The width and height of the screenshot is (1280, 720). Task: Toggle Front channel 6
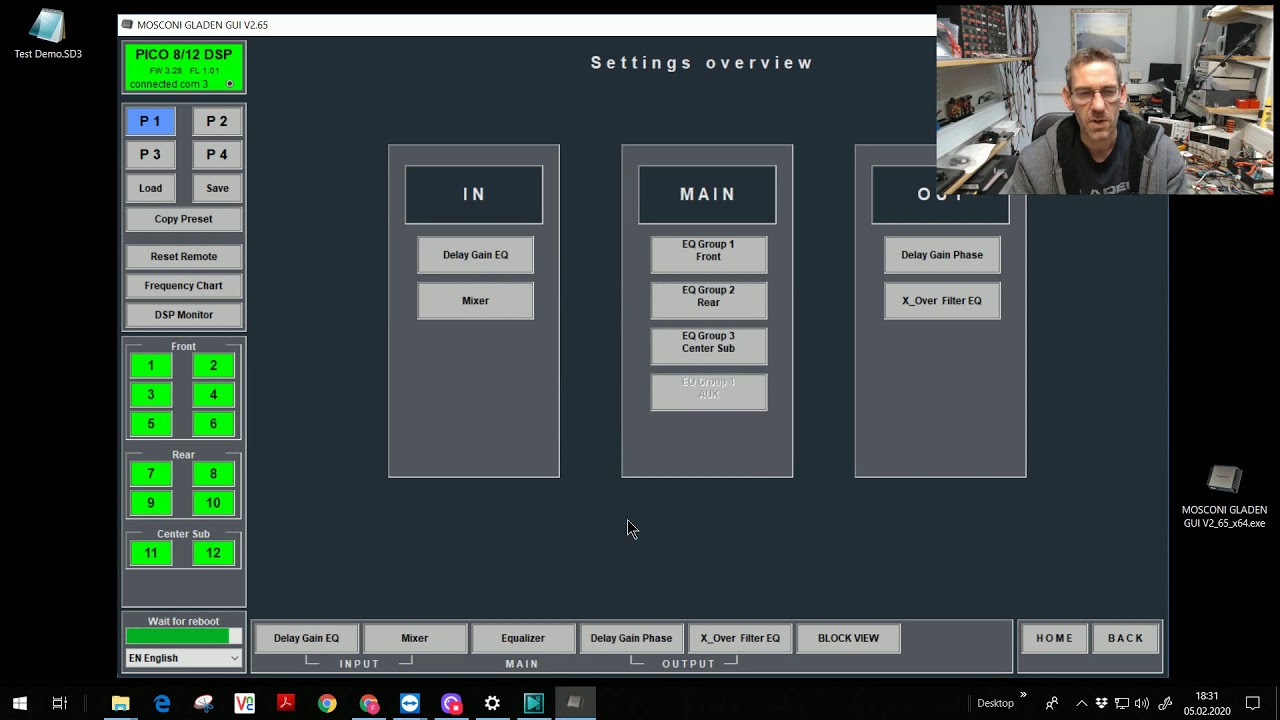213,424
